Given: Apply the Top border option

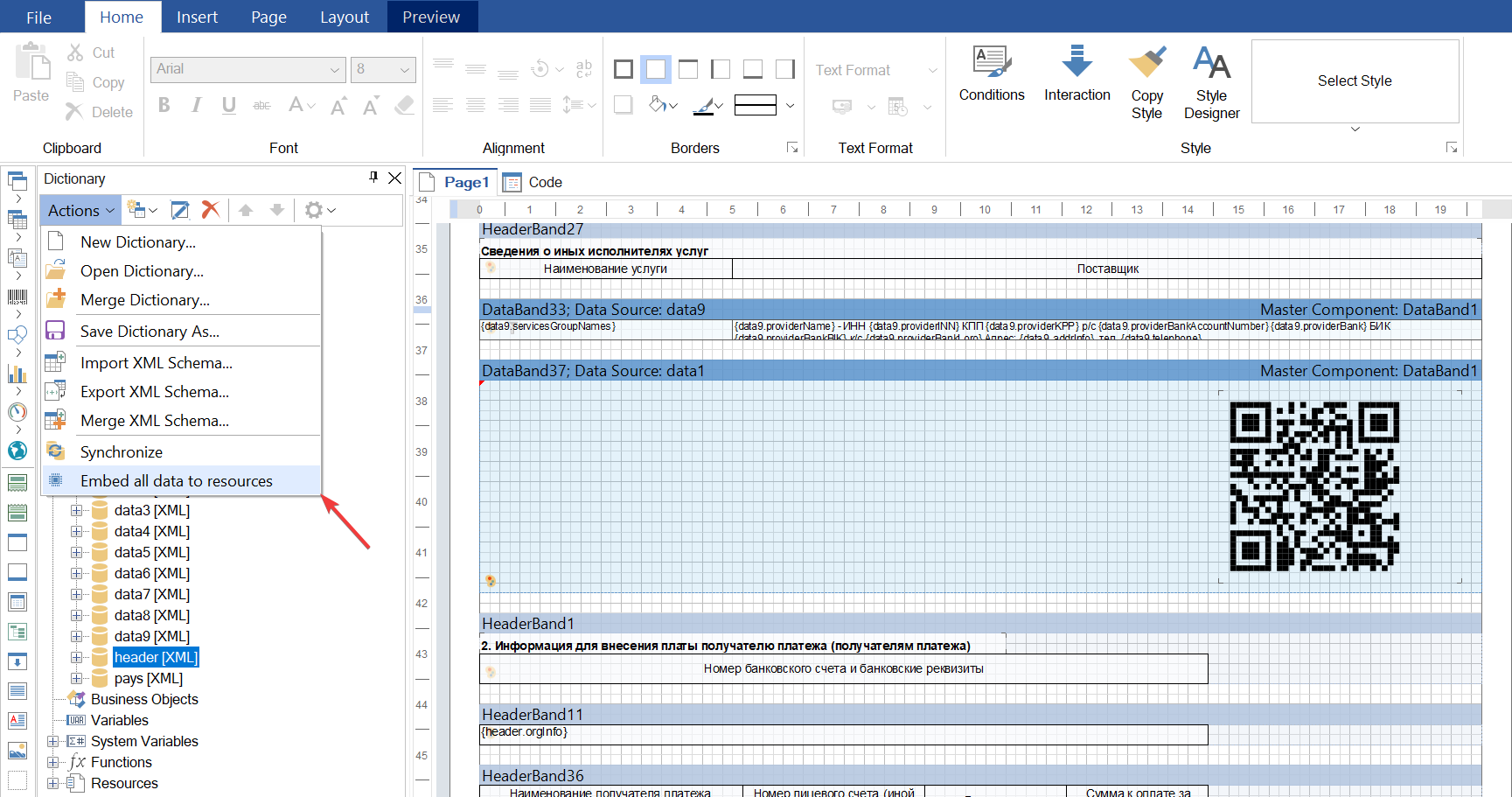Looking at the screenshot, I should (x=688, y=69).
